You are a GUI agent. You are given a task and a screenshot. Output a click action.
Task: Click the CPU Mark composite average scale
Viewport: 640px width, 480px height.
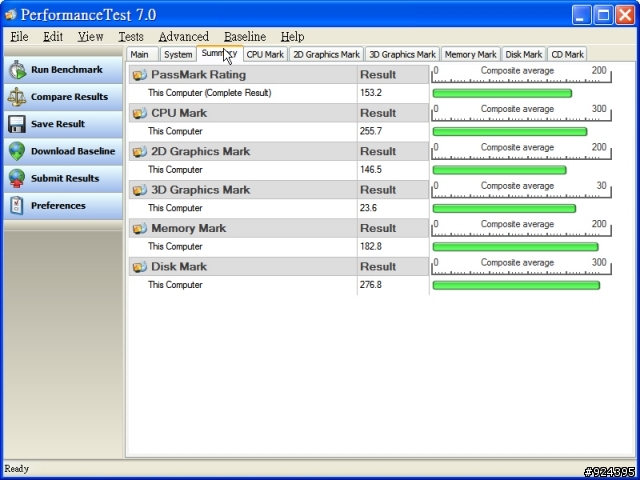pyautogui.click(x=521, y=113)
